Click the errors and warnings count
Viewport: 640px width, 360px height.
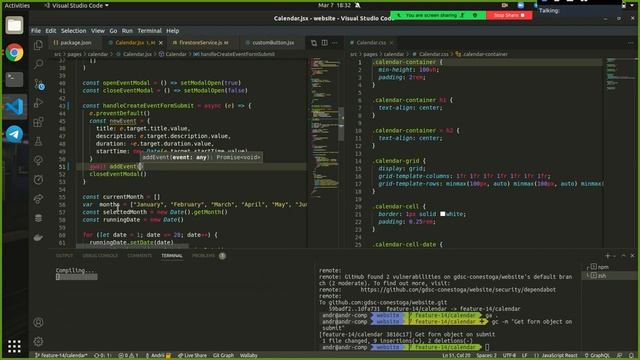click(x=128, y=356)
